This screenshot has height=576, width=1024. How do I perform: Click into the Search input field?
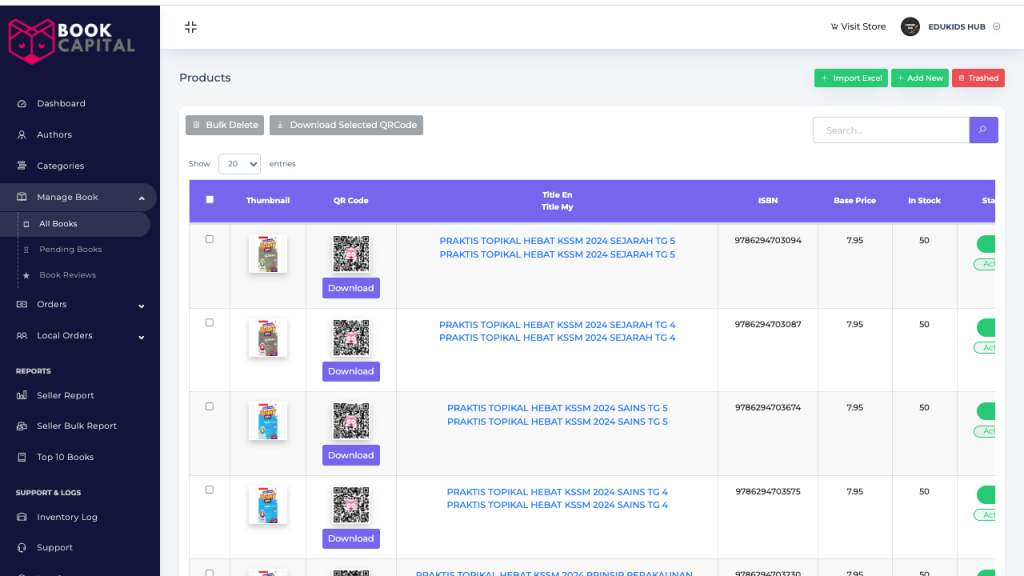tap(890, 130)
